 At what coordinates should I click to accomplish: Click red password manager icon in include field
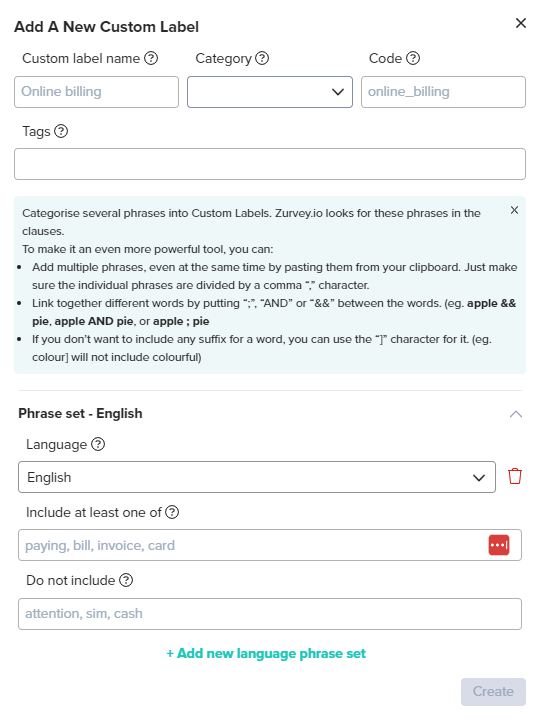pos(499,545)
